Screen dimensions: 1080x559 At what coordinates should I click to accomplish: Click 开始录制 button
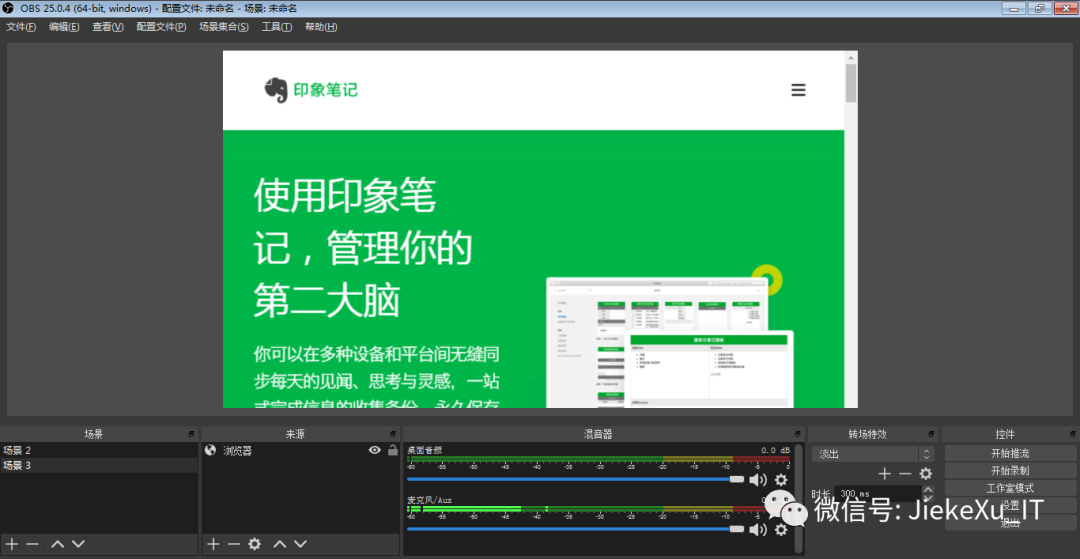(x=1010, y=471)
